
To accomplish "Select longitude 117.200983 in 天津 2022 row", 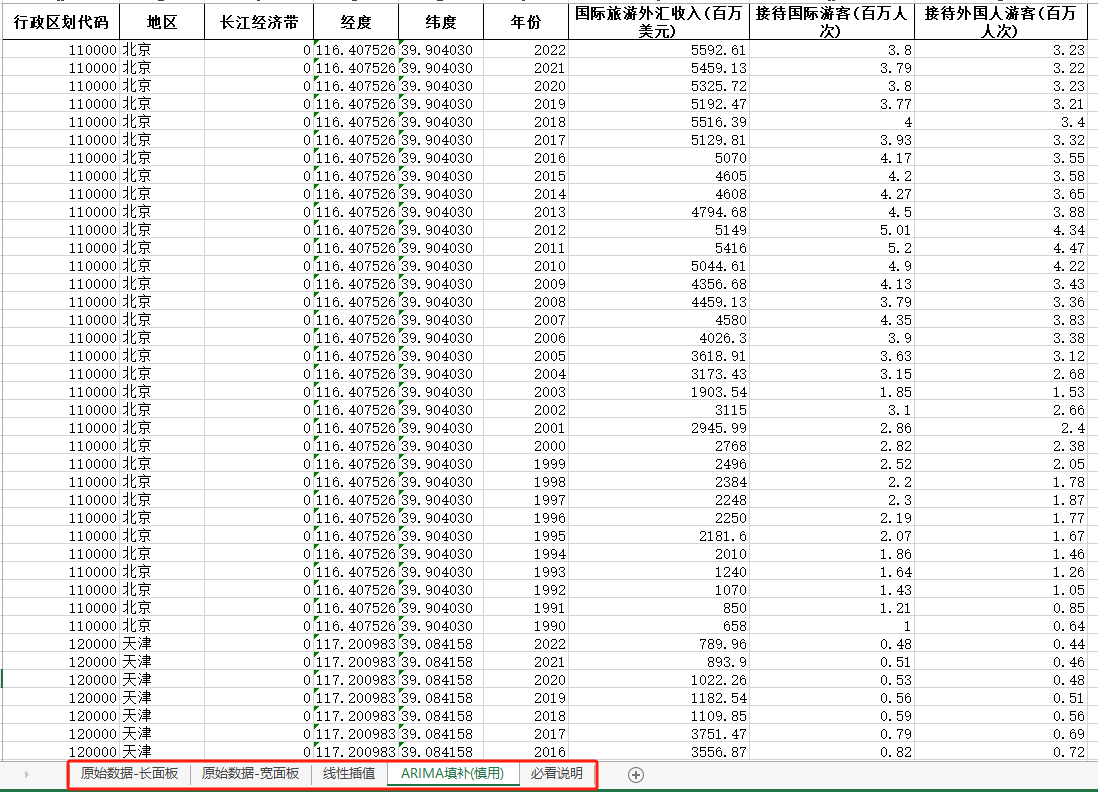I will pos(356,644).
